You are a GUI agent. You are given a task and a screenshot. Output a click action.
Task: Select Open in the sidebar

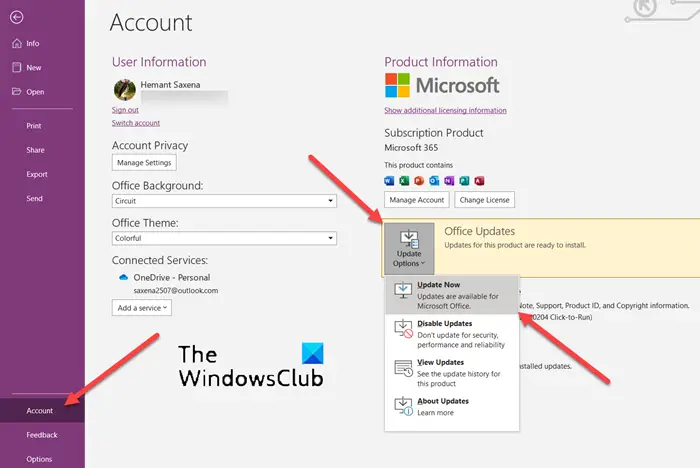[x=42, y=92]
